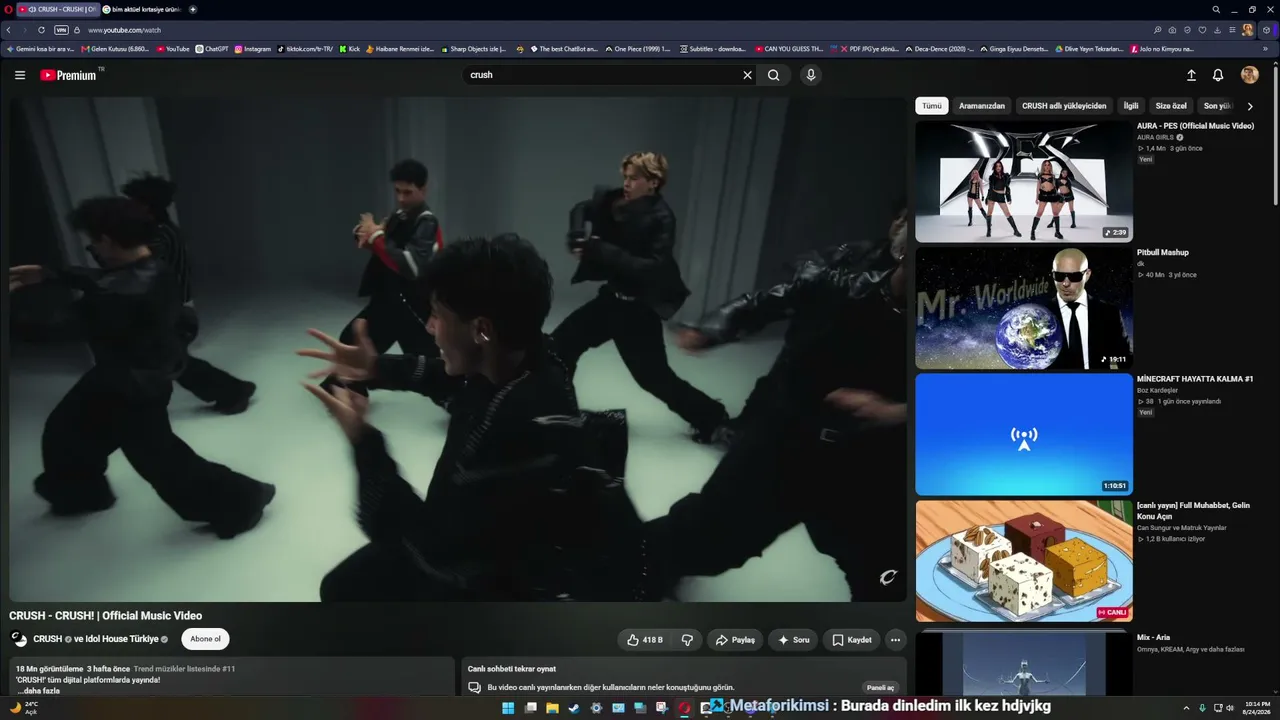The image size is (1280, 720).
Task: Go to YouTube Premium home logo
Action: 69,75
